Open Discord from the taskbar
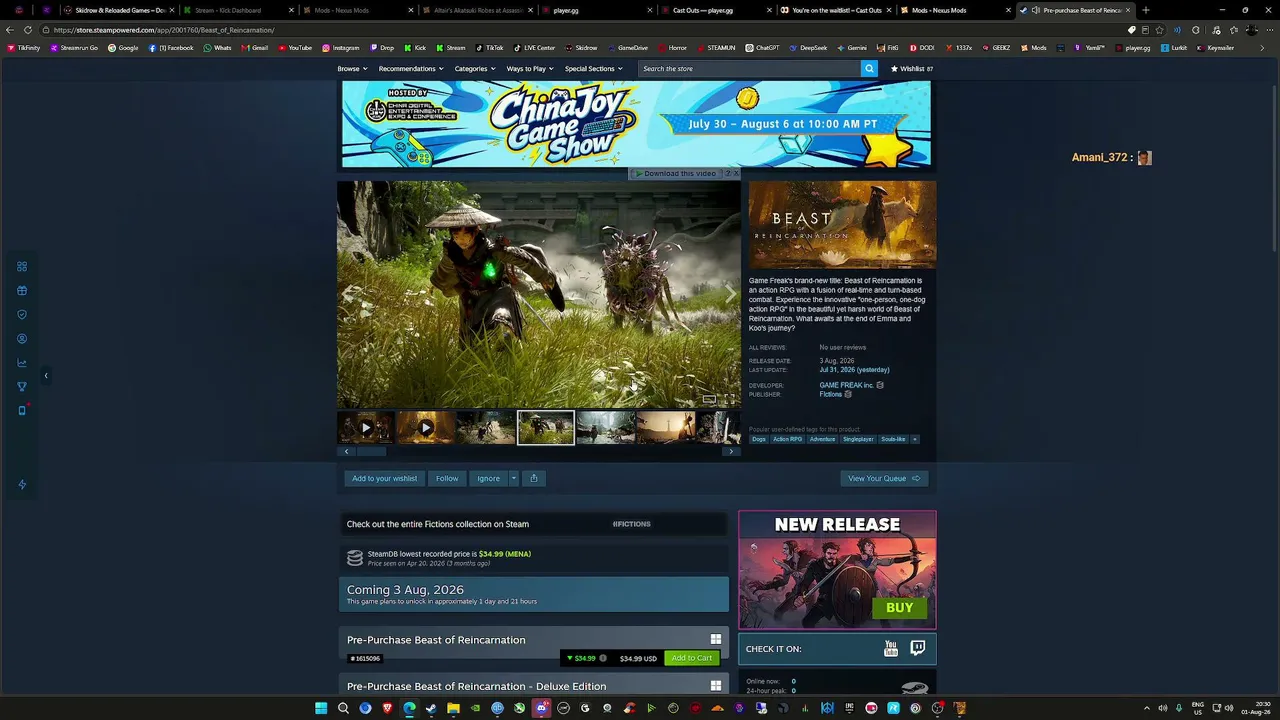 pos(541,708)
